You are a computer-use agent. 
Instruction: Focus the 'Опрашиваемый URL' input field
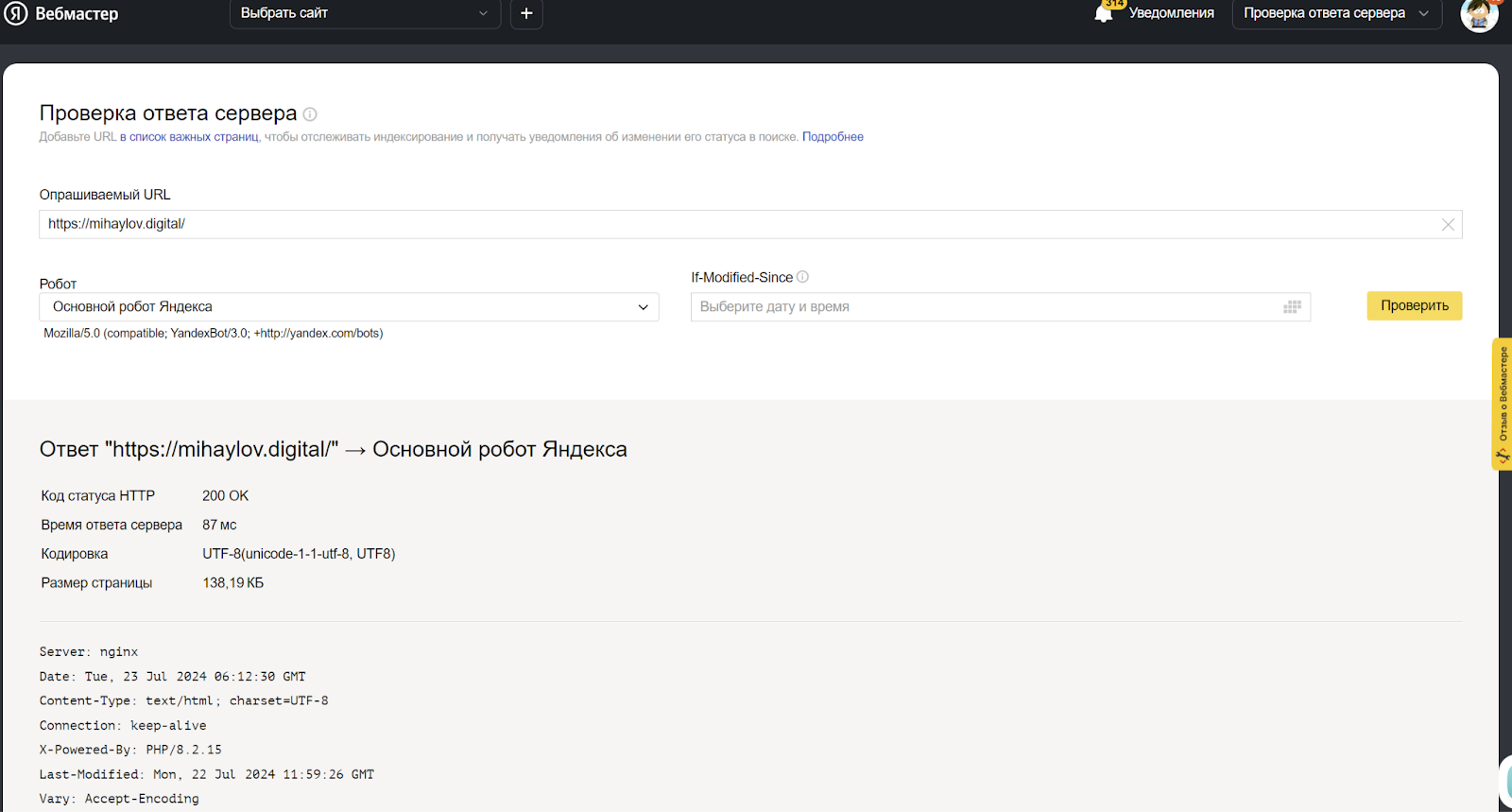(x=750, y=224)
